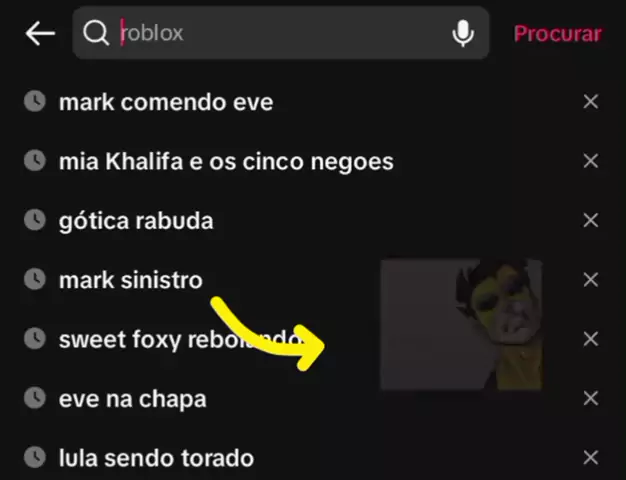Remove "sweet foxy" search entry
The width and height of the screenshot is (626, 480).
[591, 339]
